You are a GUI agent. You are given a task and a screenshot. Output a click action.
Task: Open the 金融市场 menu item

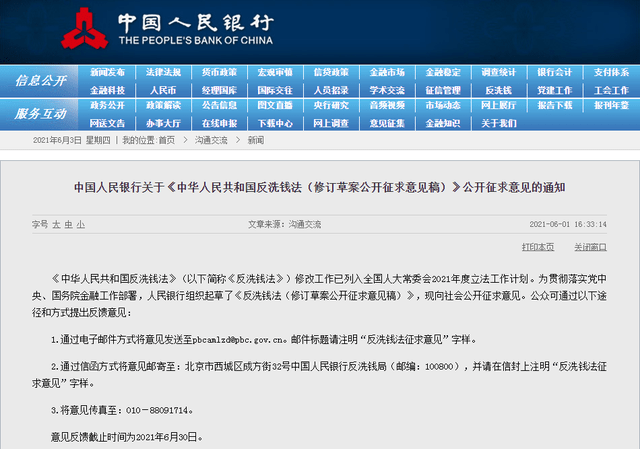387,73
